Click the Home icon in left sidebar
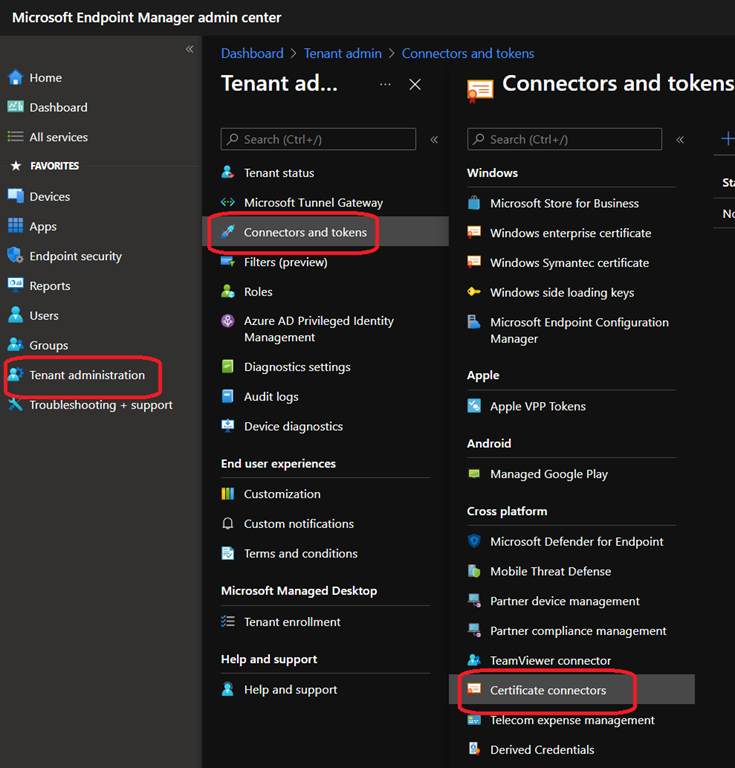Screen dimensions: 735x768 (15, 78)
